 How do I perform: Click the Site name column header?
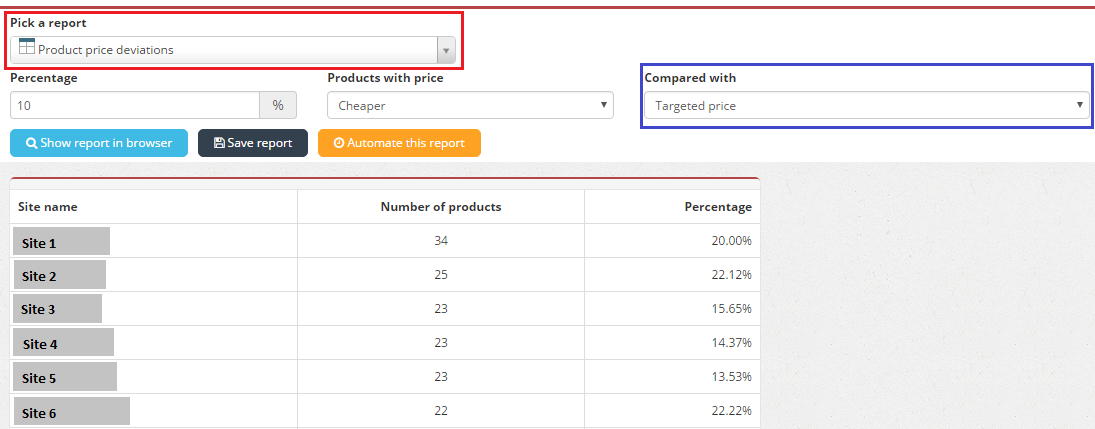pyautogui.click(x=49, y=207)
